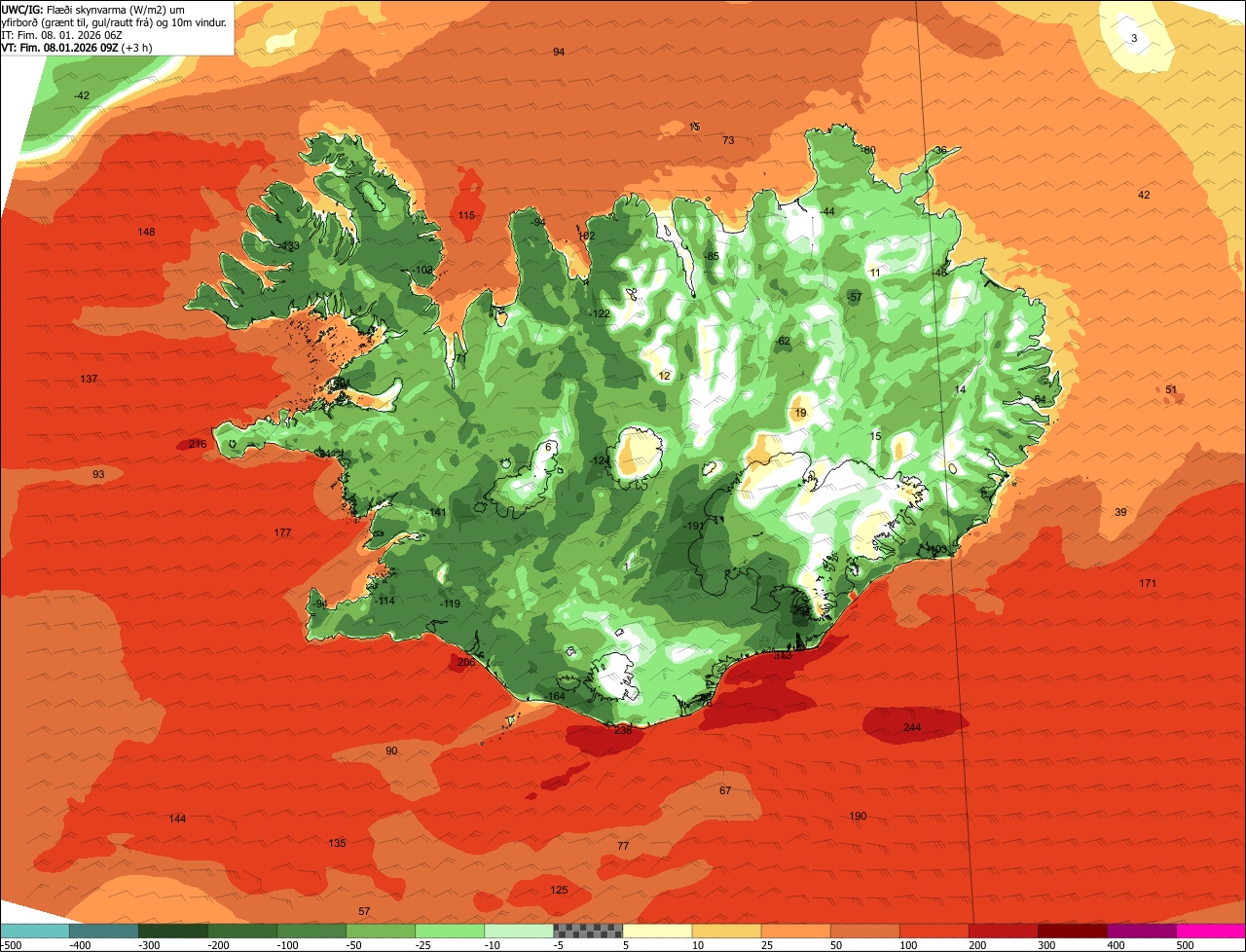
Task: Select map value '-122' inland
Action: pos(600,313)
